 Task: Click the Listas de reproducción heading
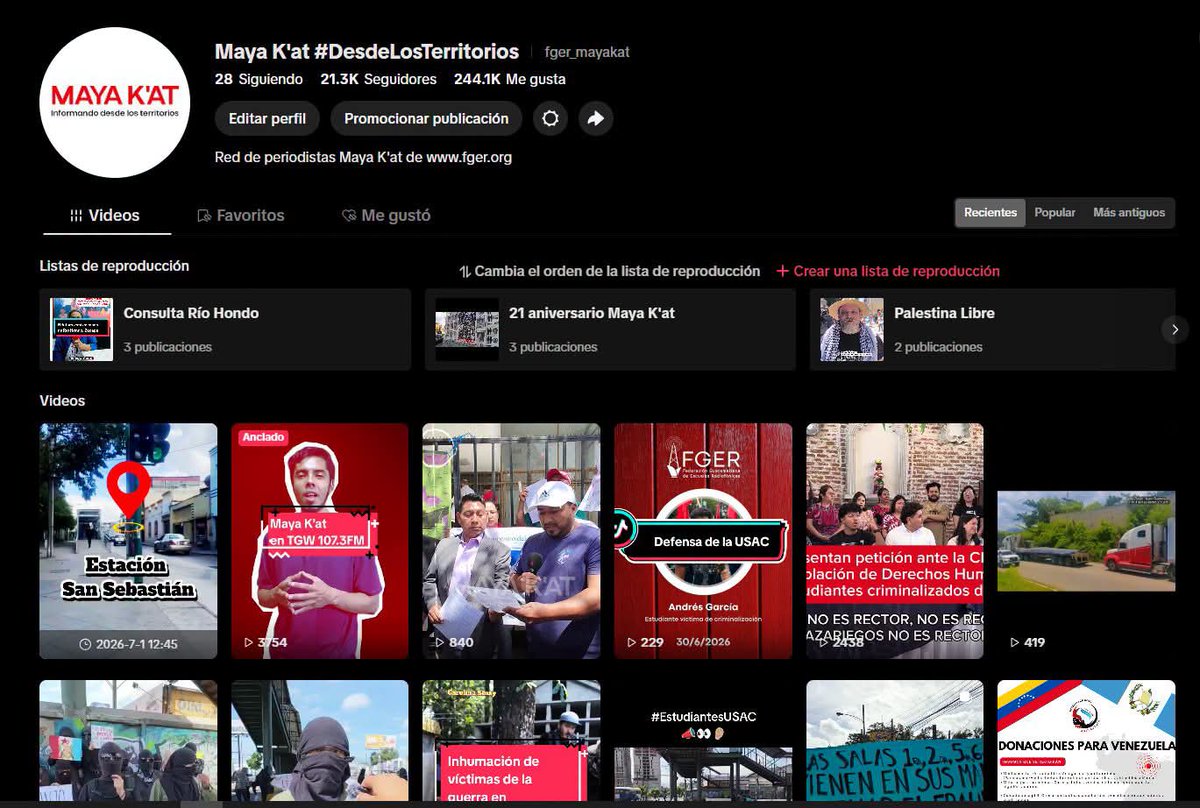click(114, 266)
